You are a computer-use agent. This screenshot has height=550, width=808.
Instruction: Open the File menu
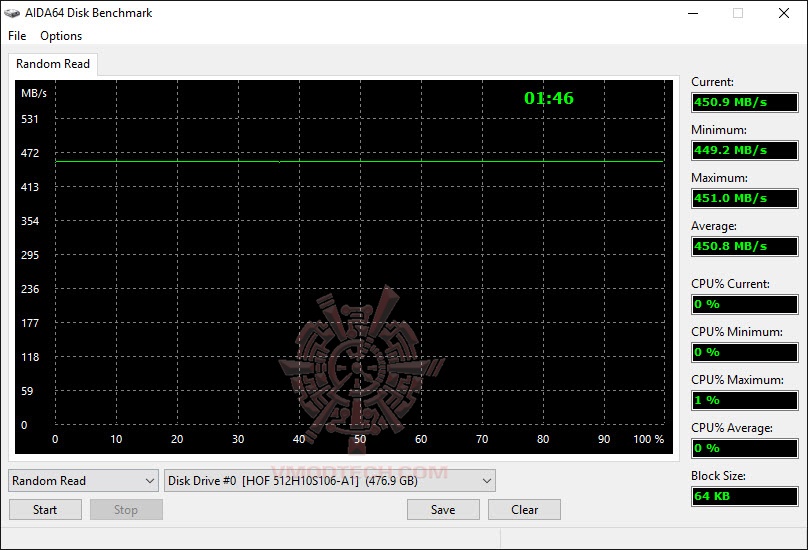tap(17, 36)
